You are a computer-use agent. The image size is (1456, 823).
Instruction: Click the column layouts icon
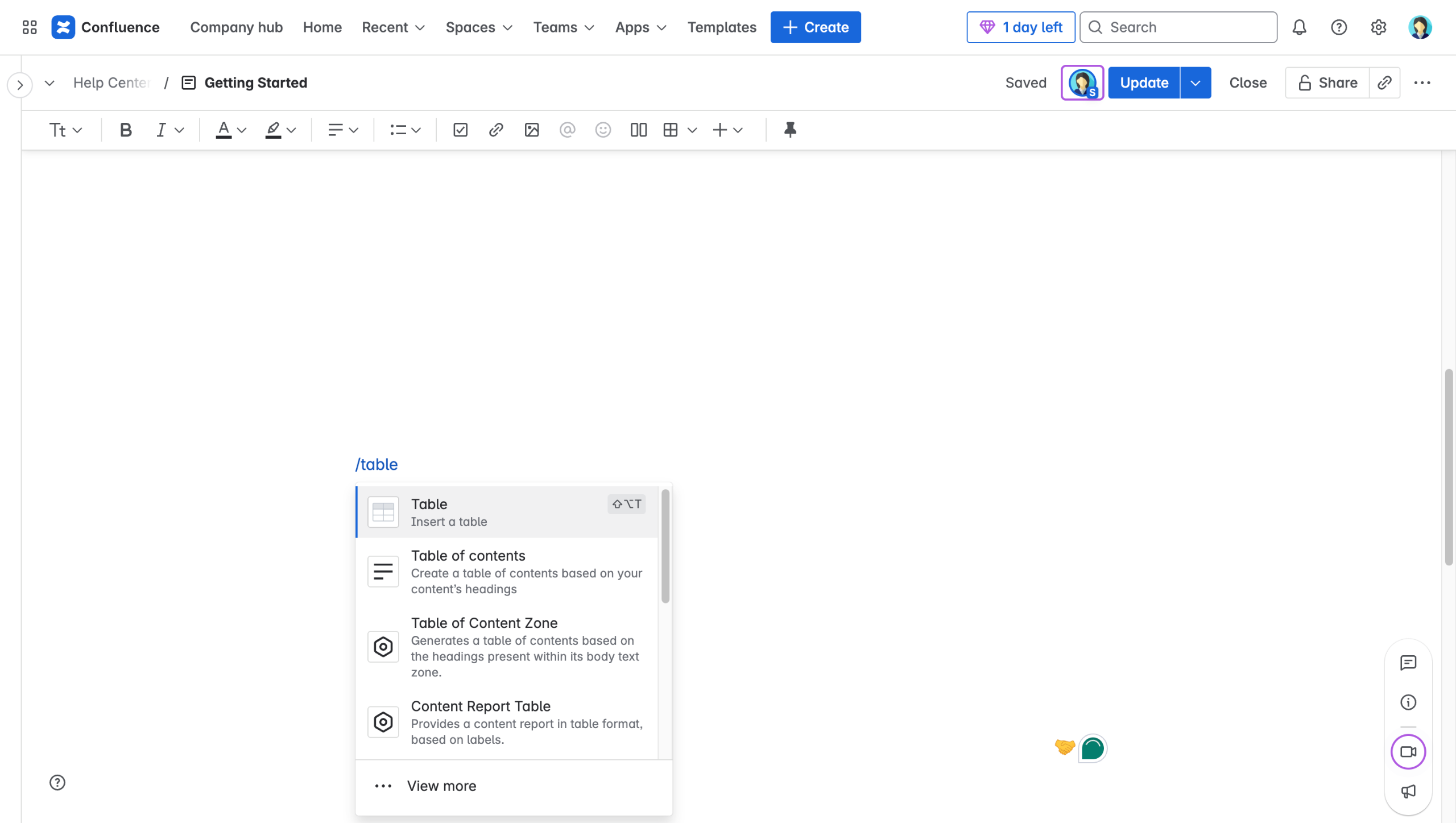tap(638, 130)
